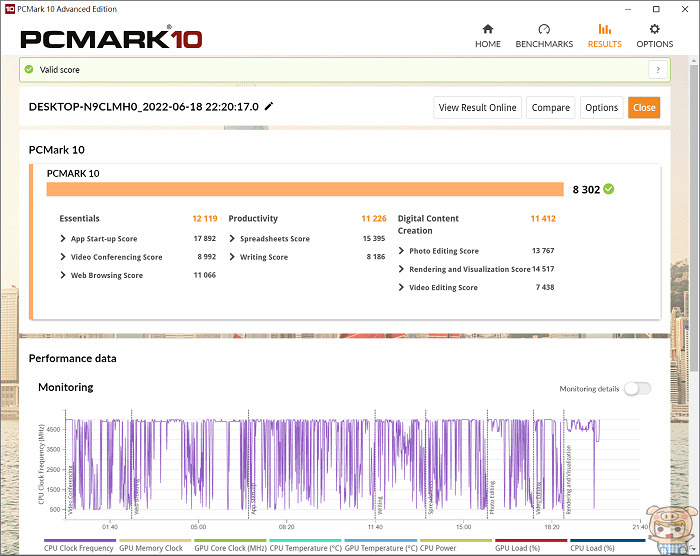
Task: Click the Performance data heading
Action: 72,358
